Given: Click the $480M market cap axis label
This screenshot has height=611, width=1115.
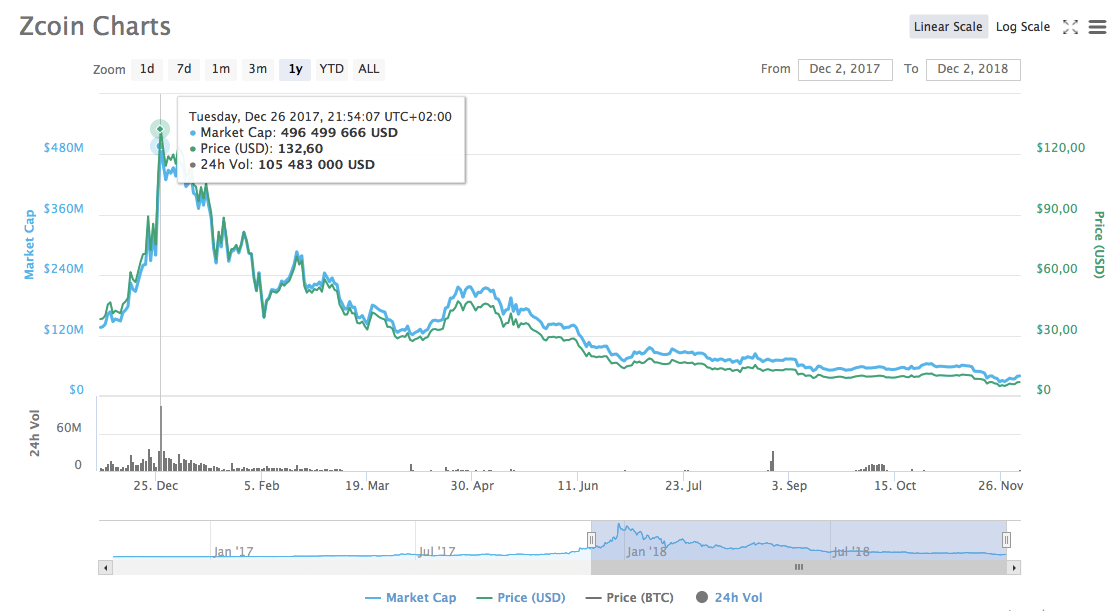Looking at the screenshot, I should coord(63,148).
